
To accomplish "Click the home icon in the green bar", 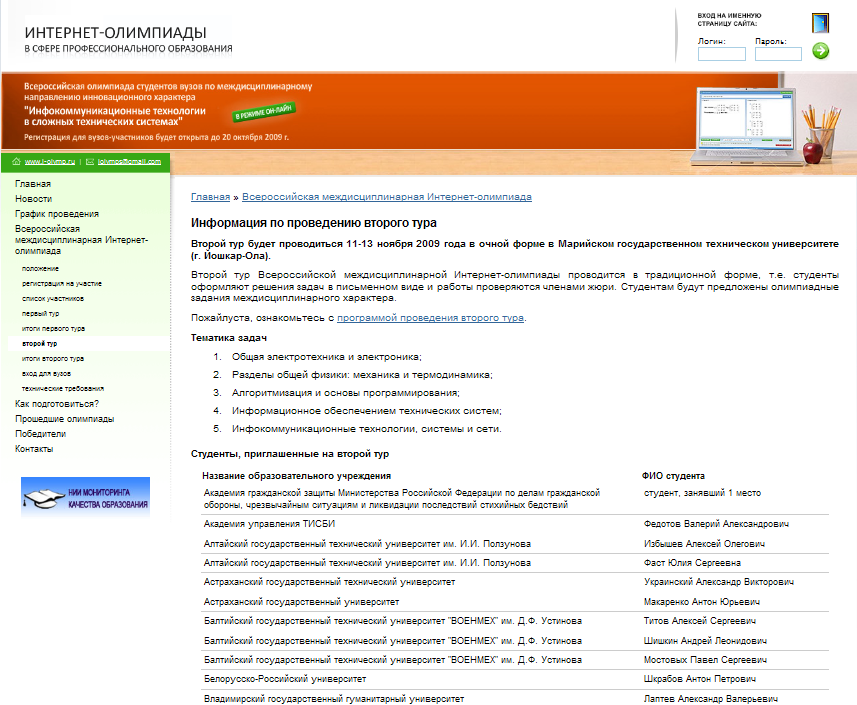I will point(16,162).
